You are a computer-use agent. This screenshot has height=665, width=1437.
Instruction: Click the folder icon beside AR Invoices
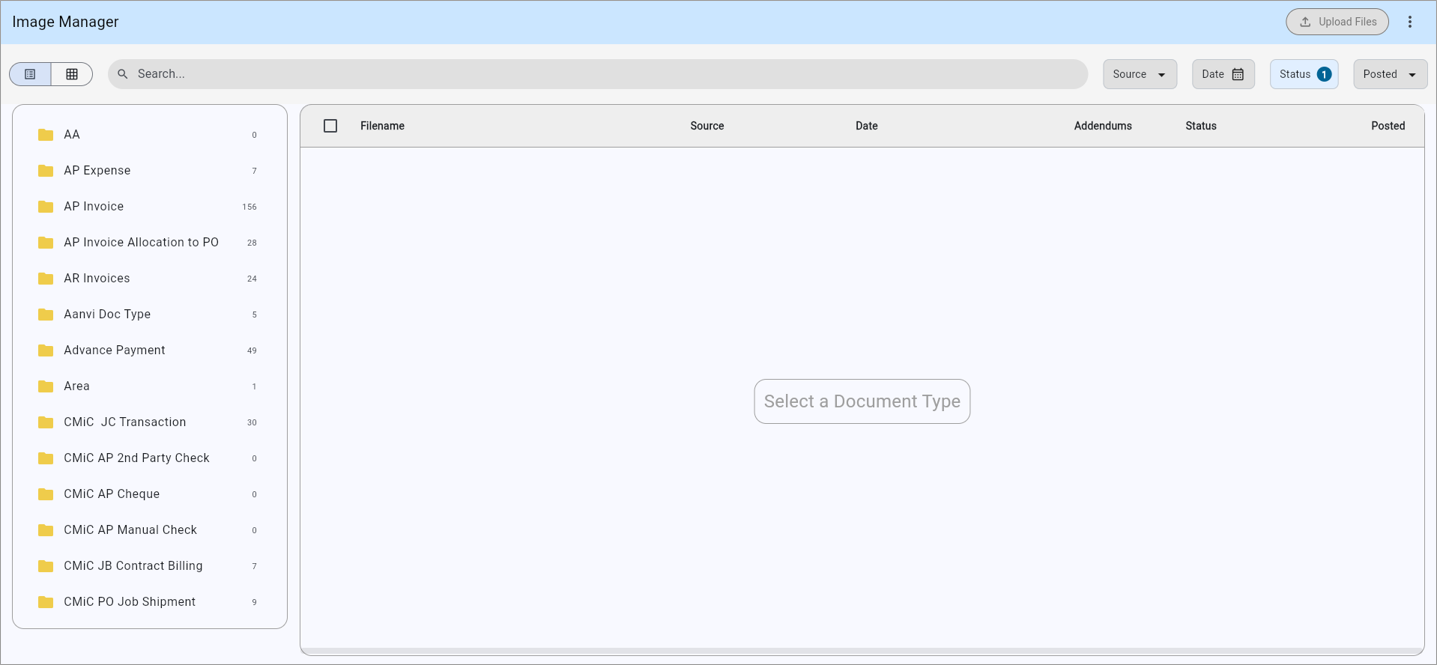click(x=45, y=279)
